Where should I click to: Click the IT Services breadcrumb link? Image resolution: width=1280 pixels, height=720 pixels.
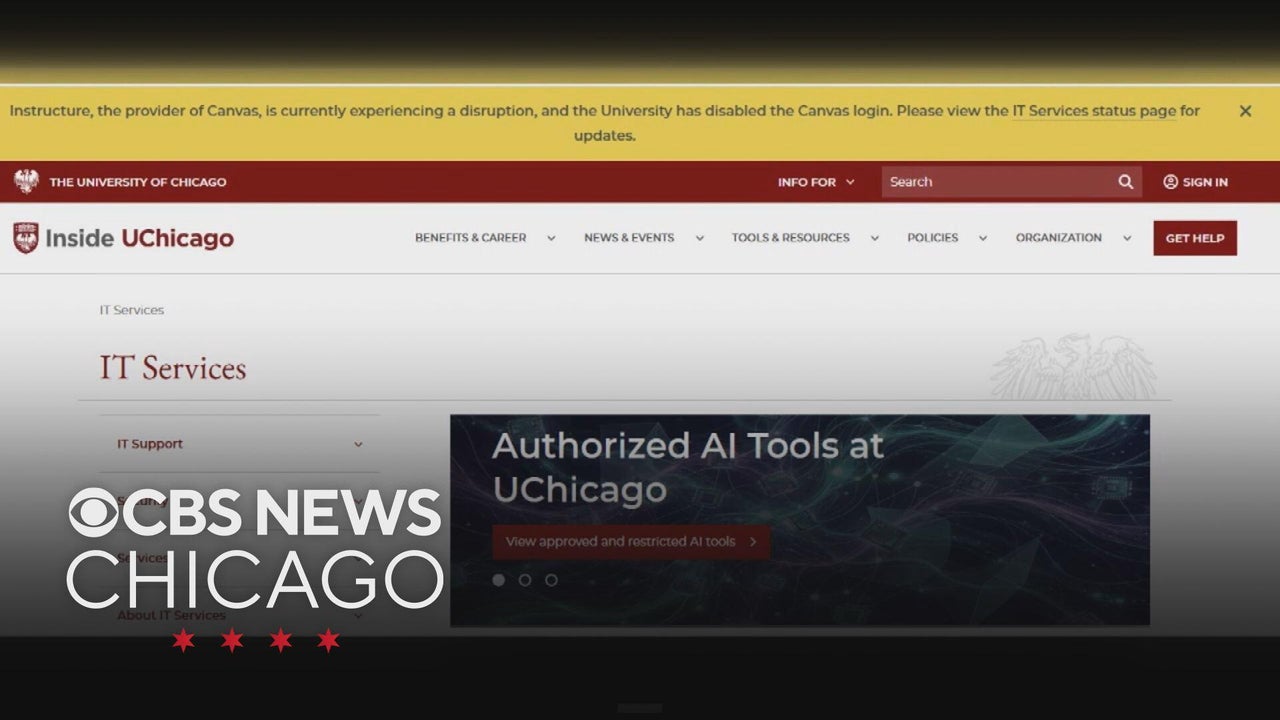tap(131, 310)
